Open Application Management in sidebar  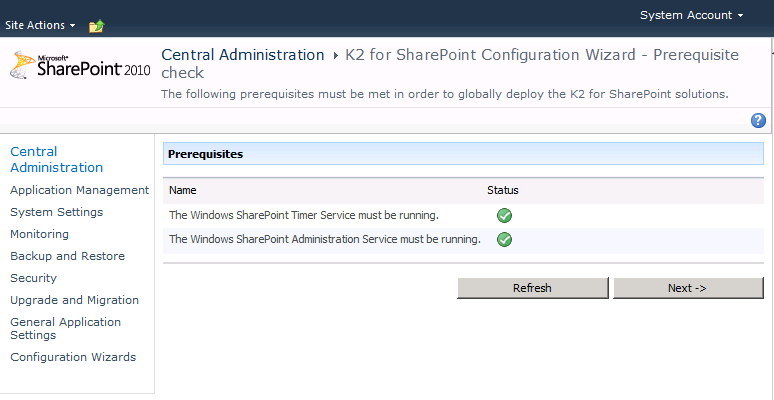79,190
